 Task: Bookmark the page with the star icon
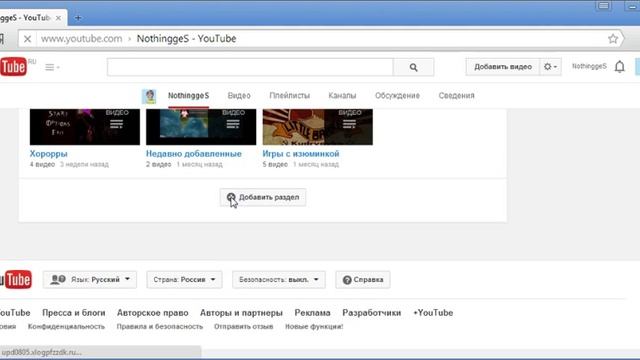(x=613, y=39)
